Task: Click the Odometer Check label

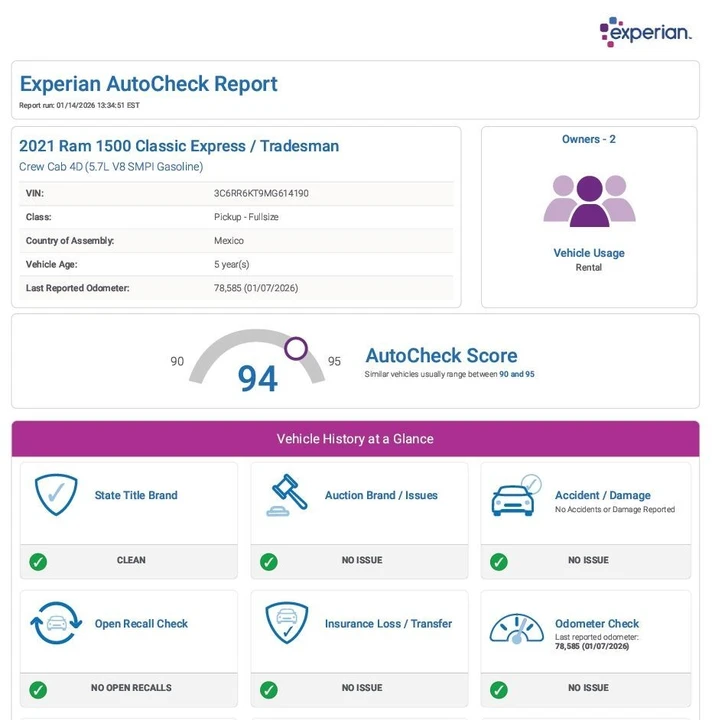Action: click(x=597, y=624)
